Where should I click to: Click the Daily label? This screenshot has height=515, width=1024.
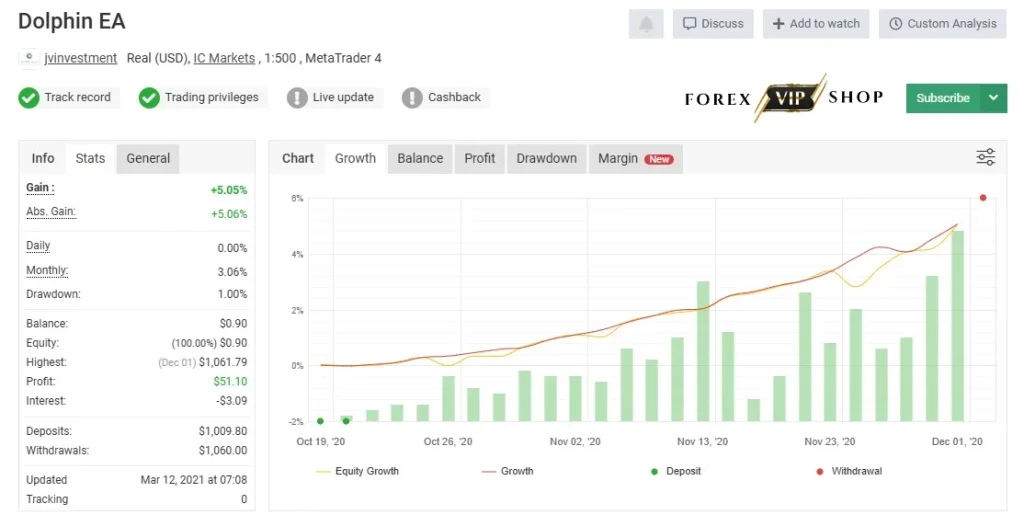click(x=38, y=246)
